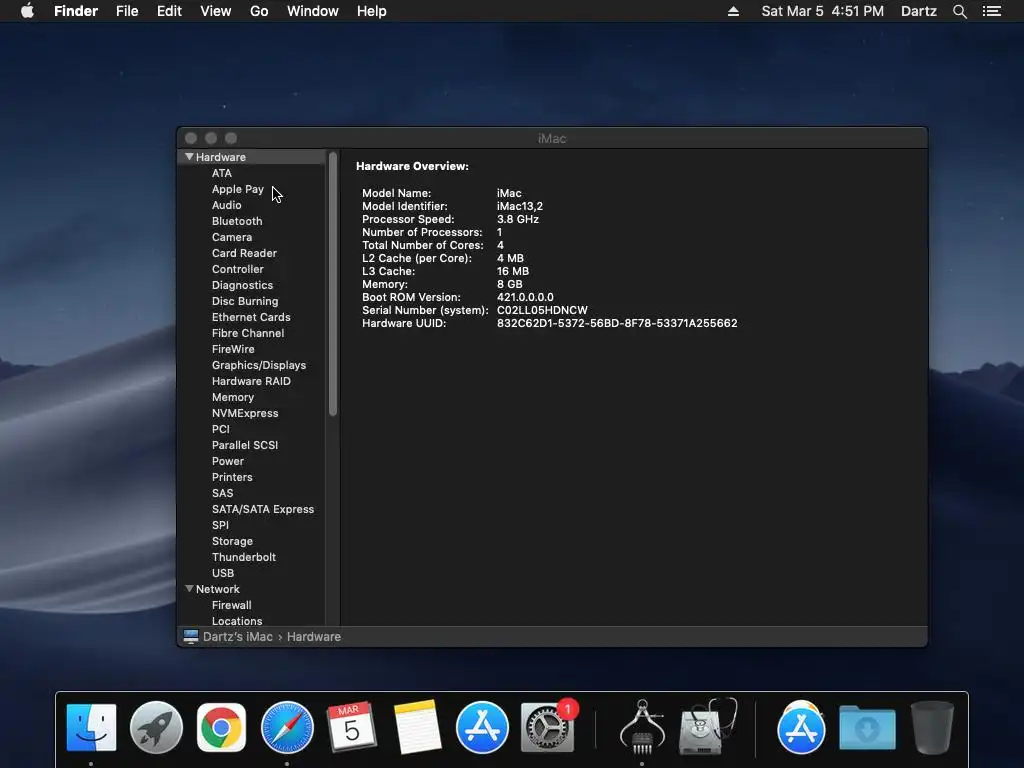Open the Trash in the Dock
The width and height of the screenshot is (1024, 768).
pyautogui.click(x=932, y=727)
